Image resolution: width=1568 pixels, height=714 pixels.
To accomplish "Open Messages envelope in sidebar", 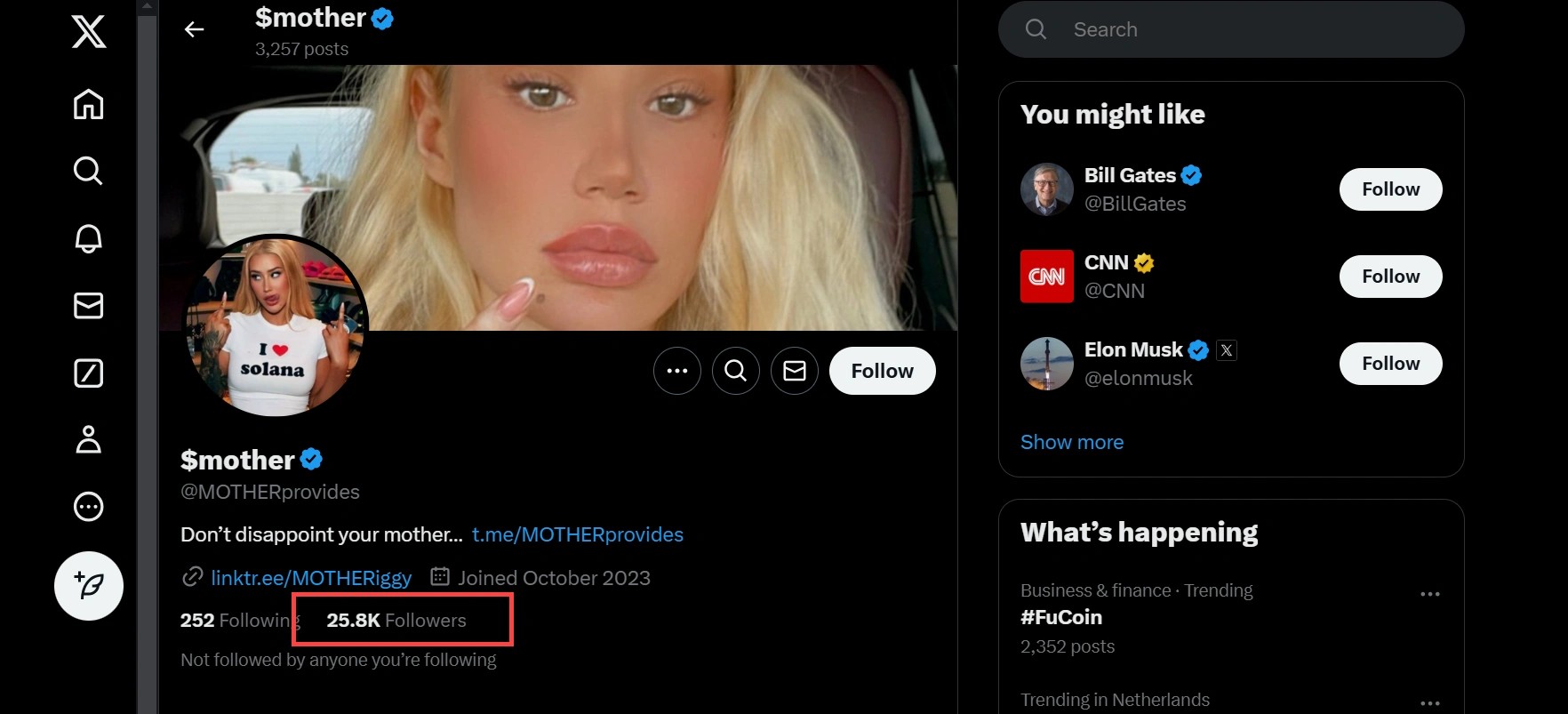I will pyautogui.click(x=88, y=306).
